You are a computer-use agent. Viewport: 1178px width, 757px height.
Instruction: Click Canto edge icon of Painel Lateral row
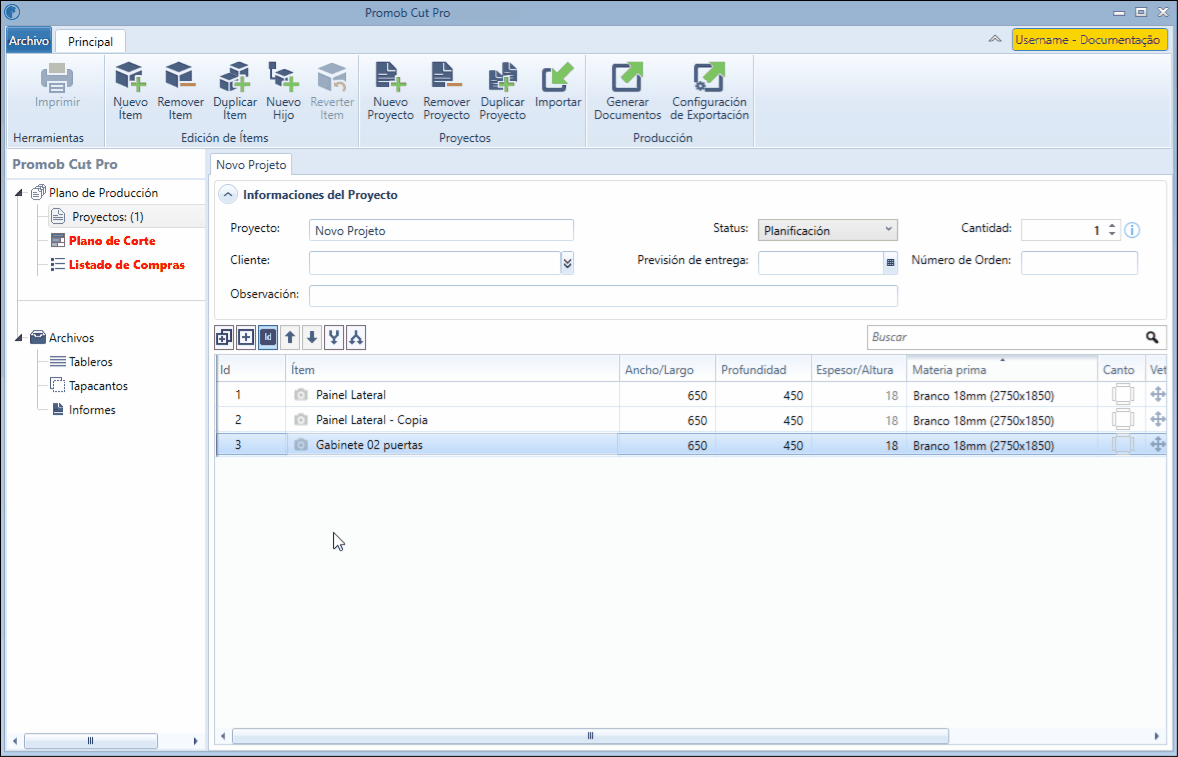pyautogui.click(x=1122, y=394)
